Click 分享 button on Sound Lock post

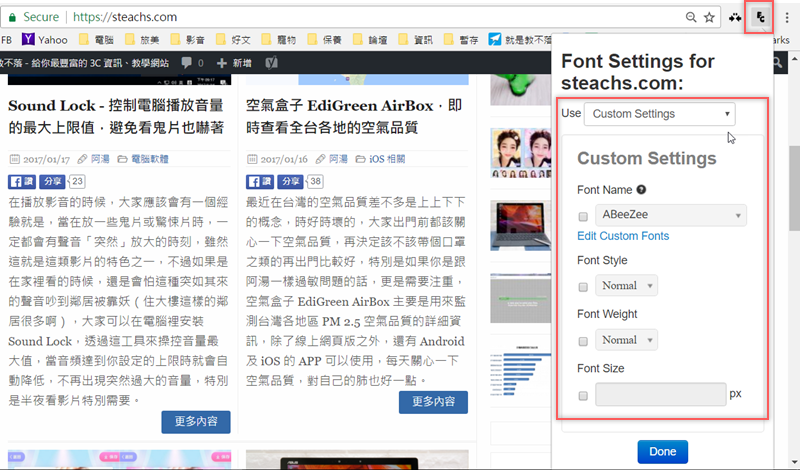tap(53, 181)
